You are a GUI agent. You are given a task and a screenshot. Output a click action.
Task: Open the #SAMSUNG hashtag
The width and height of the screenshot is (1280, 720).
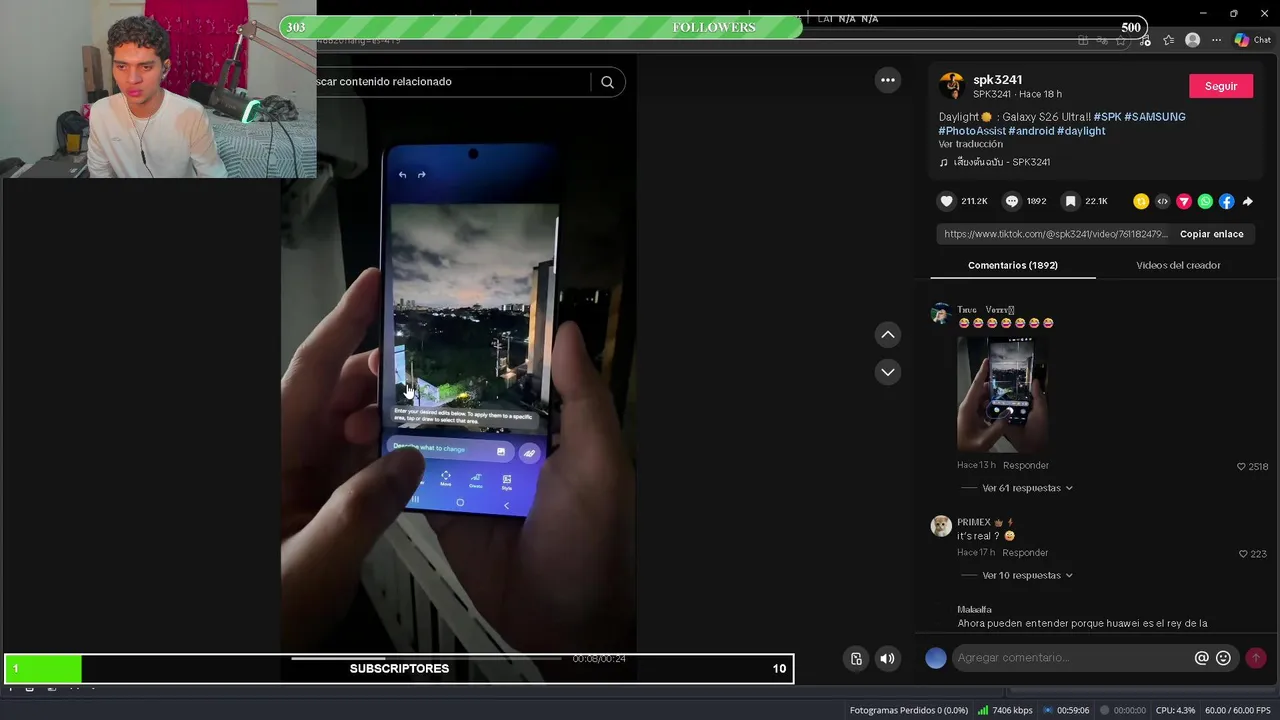tap(1155, 117)
